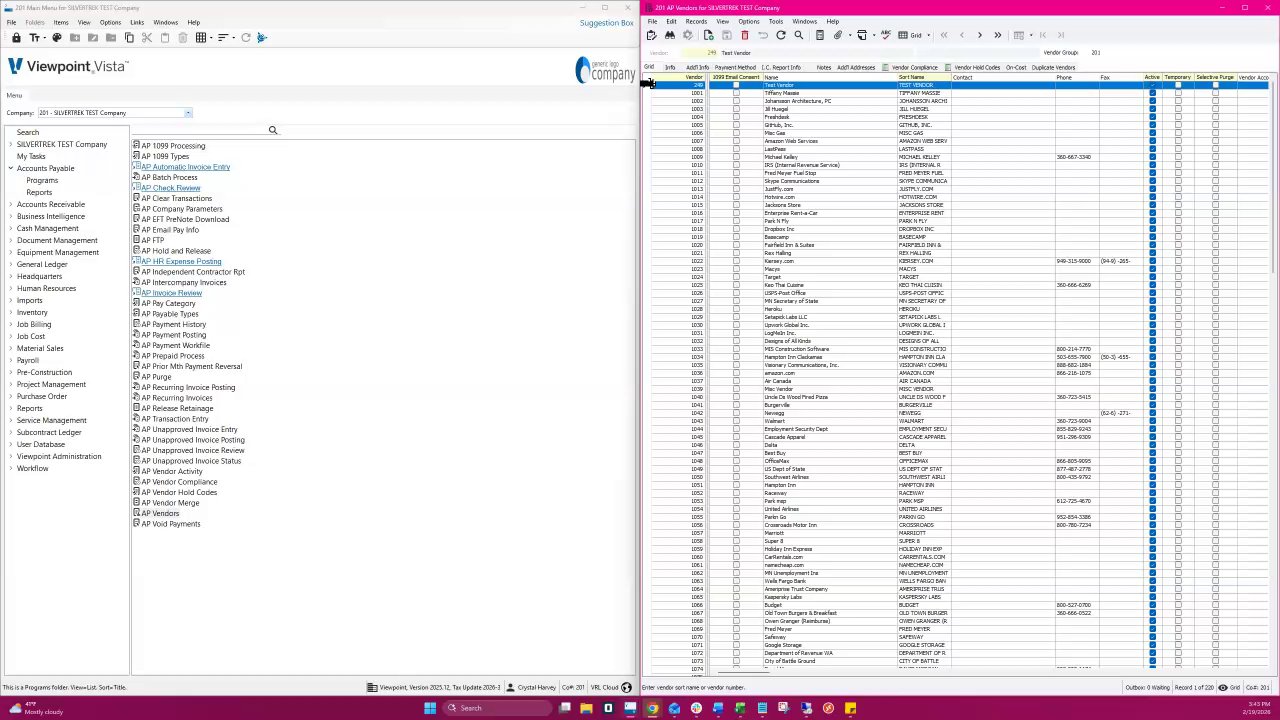Open the Company dropdown in Main Menu

click(187, 113)
